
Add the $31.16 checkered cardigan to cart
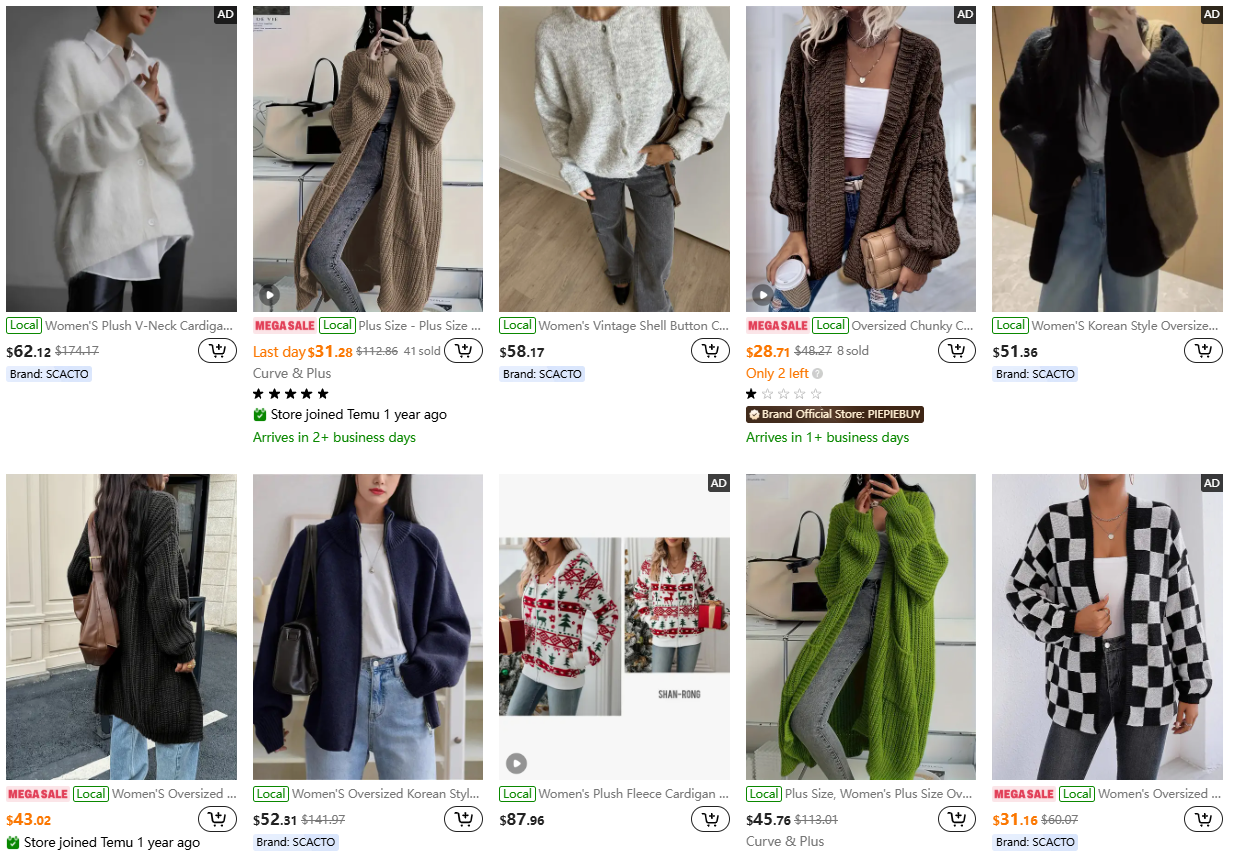1203,820
